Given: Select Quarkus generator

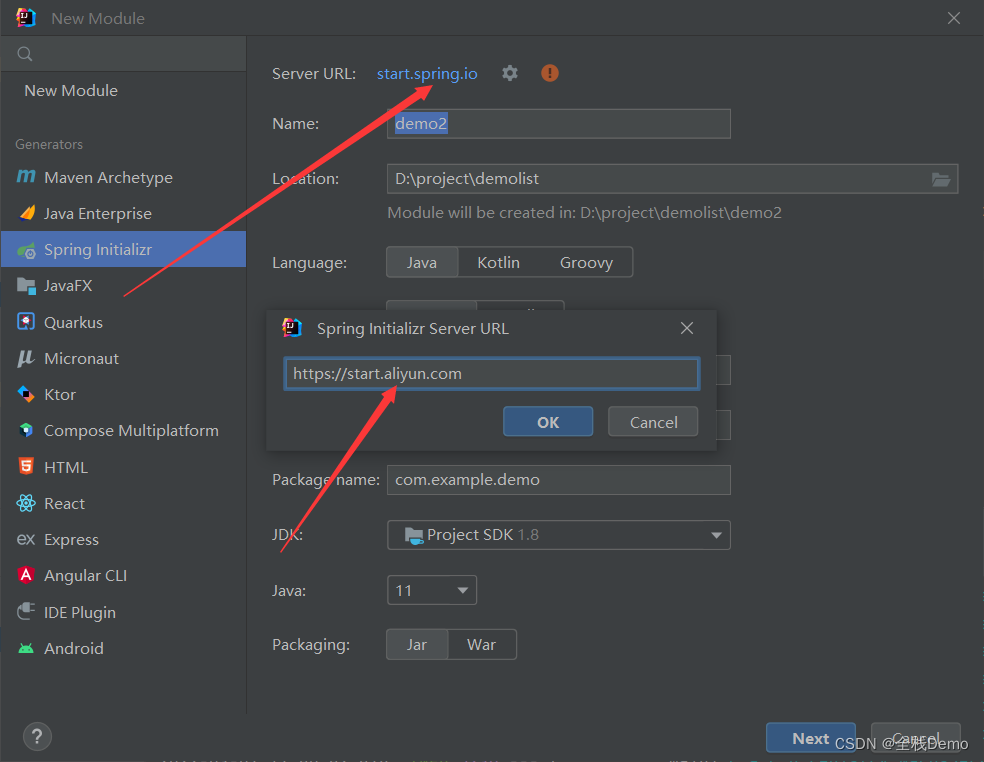Looking at the screenshot, I should tap(123, 322).
